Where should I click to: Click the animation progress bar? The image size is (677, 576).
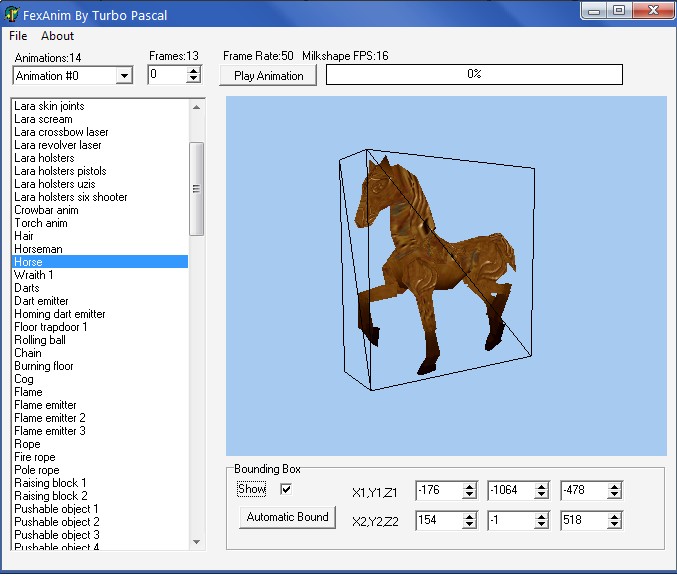click(474, 75)
